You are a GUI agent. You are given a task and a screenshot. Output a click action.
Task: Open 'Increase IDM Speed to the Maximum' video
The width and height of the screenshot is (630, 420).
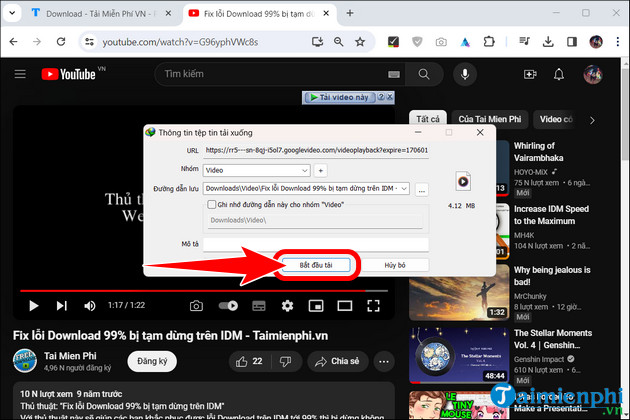coord(551,215)
